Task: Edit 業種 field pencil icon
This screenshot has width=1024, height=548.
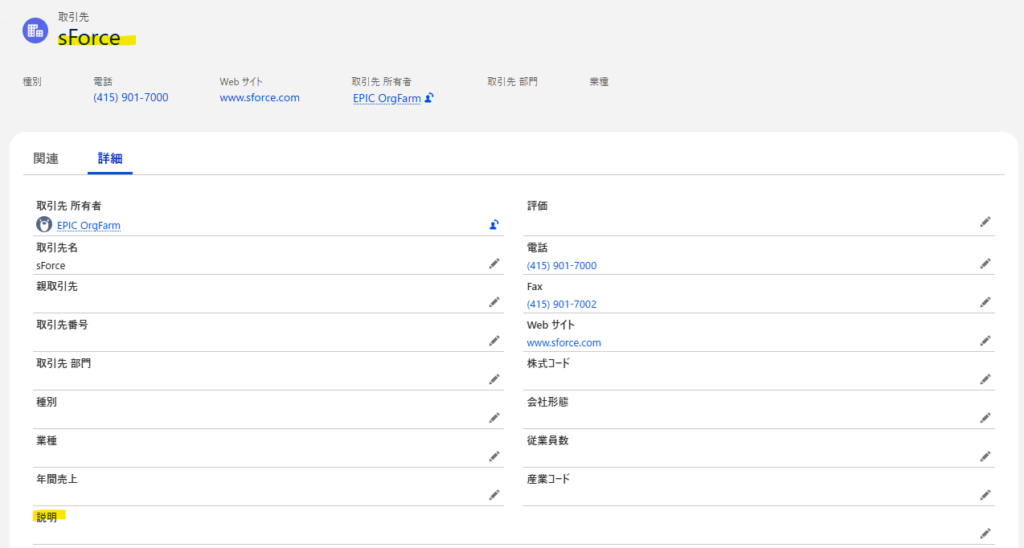Action: click(x=494, y=457)
